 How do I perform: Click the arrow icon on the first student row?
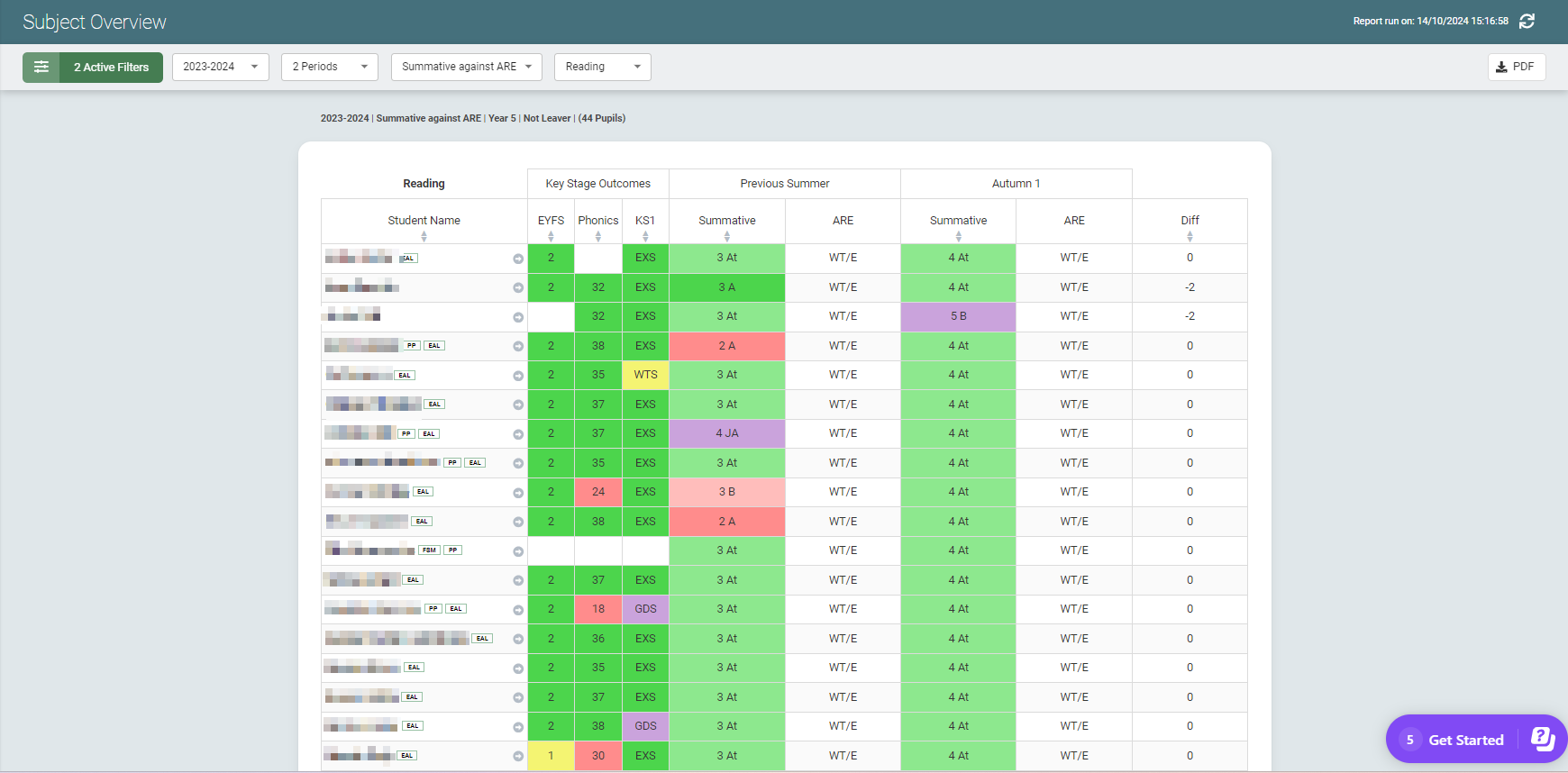pyautogui.click(x=518, y=259)
